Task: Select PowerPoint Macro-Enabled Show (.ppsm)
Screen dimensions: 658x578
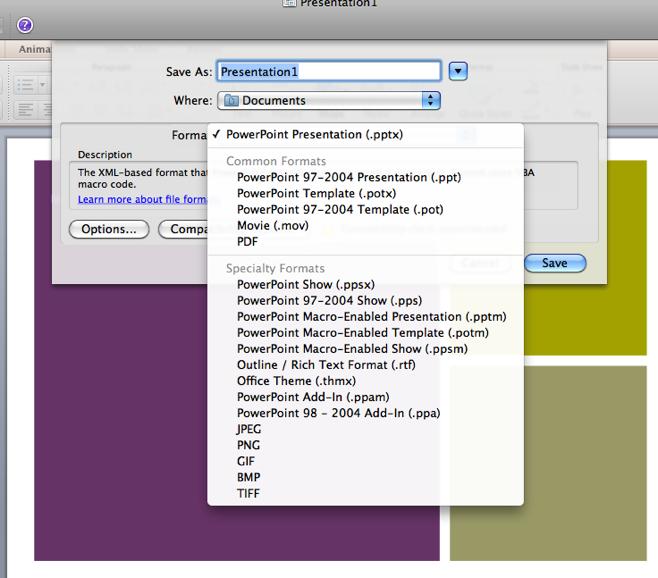Action: (x=365, y=349)
